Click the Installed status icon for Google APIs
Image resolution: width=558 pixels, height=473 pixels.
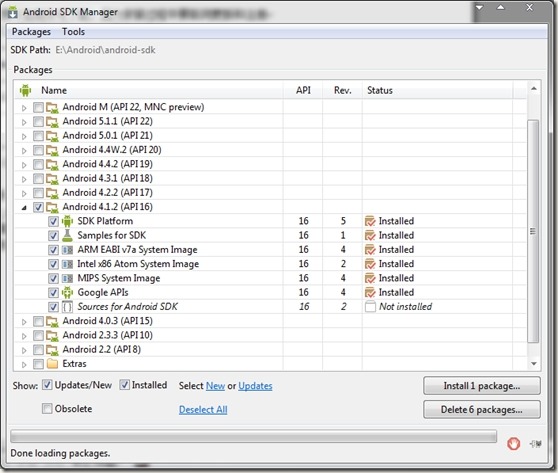(x=370, y=293)
